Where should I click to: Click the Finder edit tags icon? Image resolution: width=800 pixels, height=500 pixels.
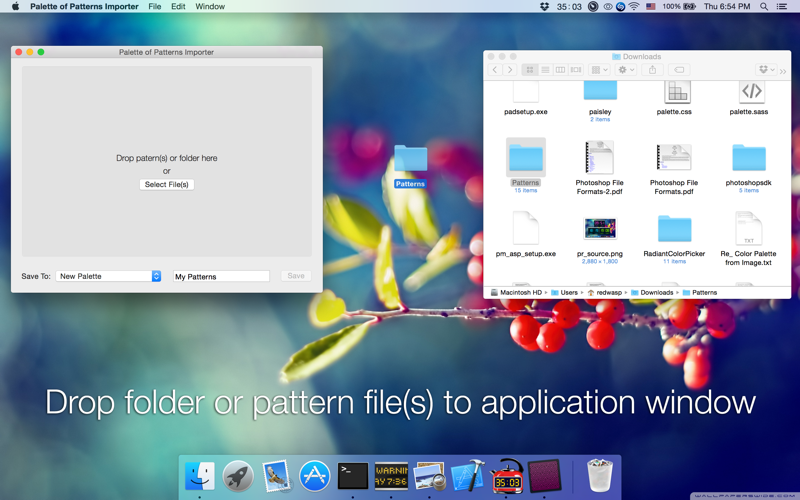pos(679,70)
